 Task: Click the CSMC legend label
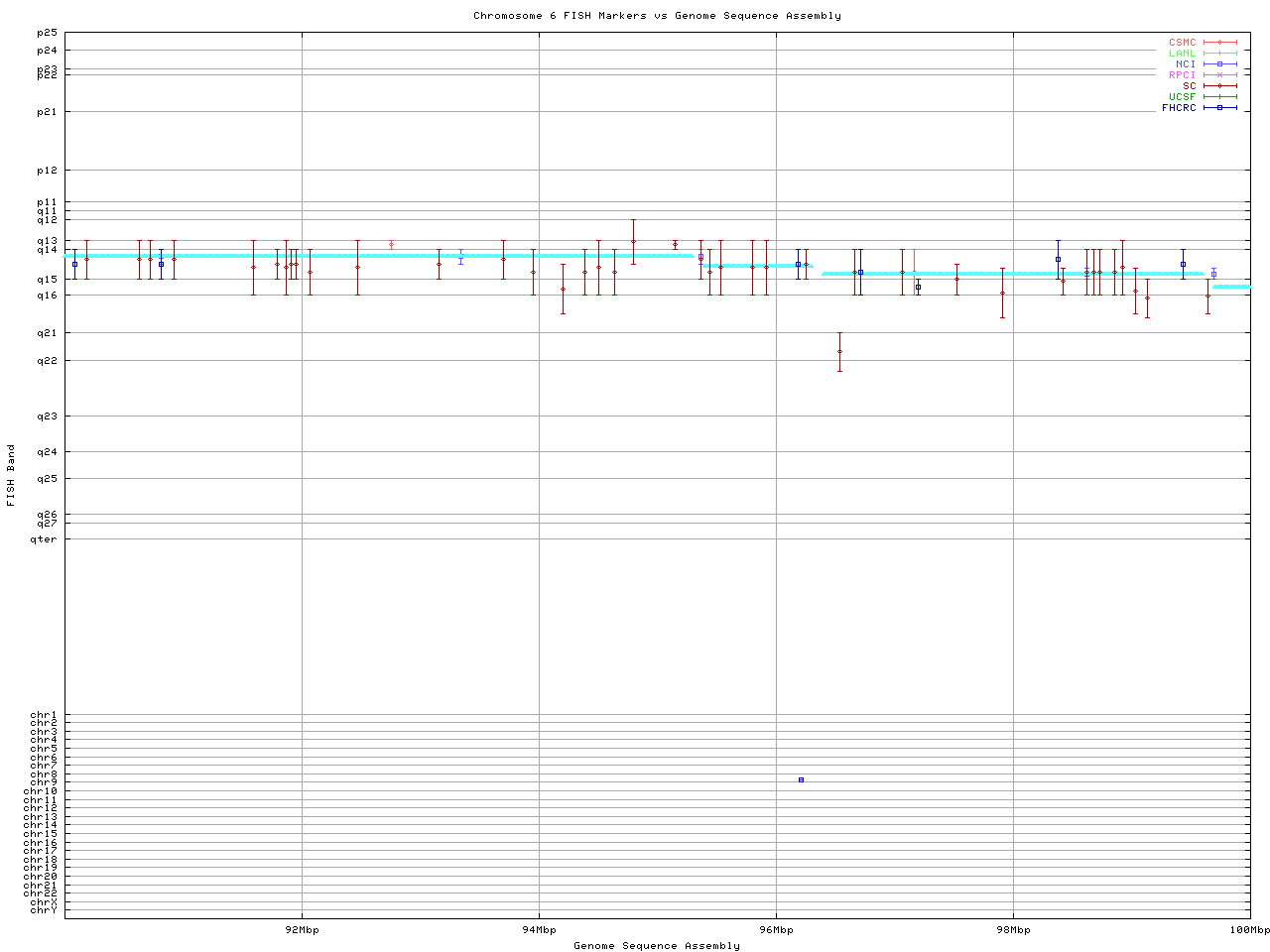1182,43
